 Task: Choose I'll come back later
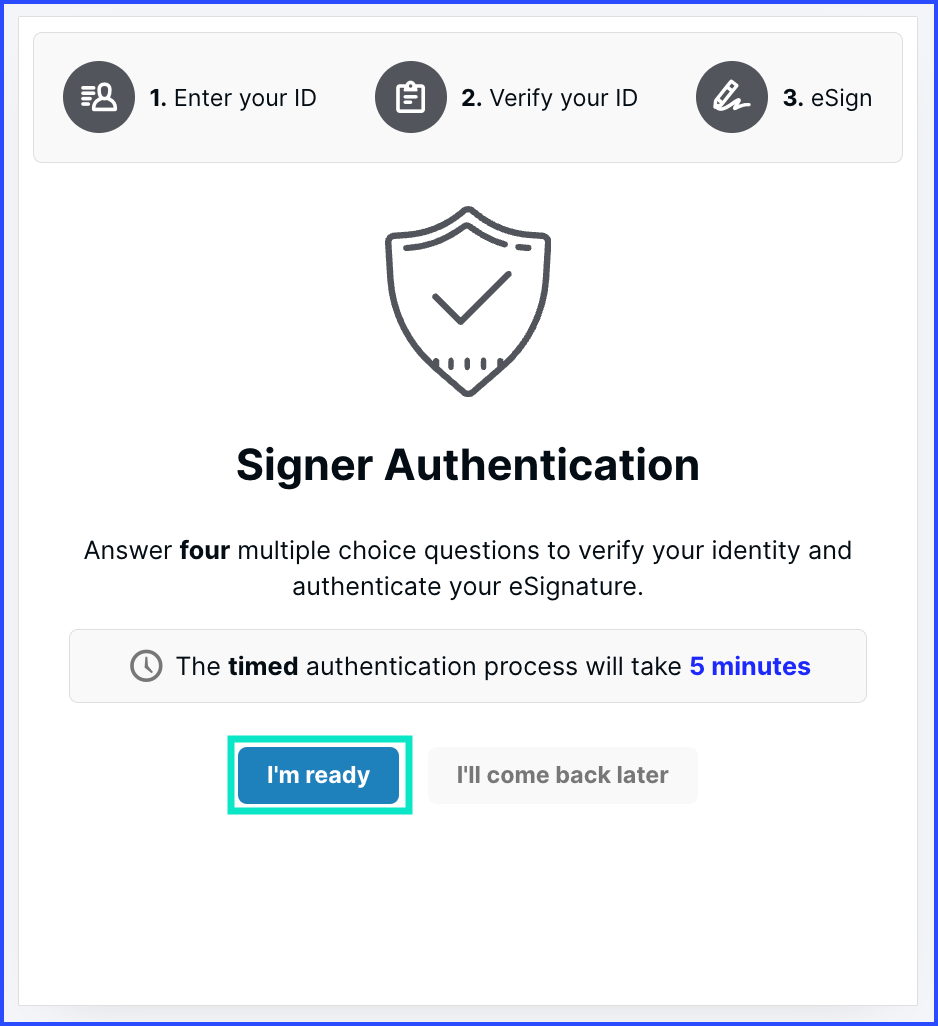coord(562,775)
